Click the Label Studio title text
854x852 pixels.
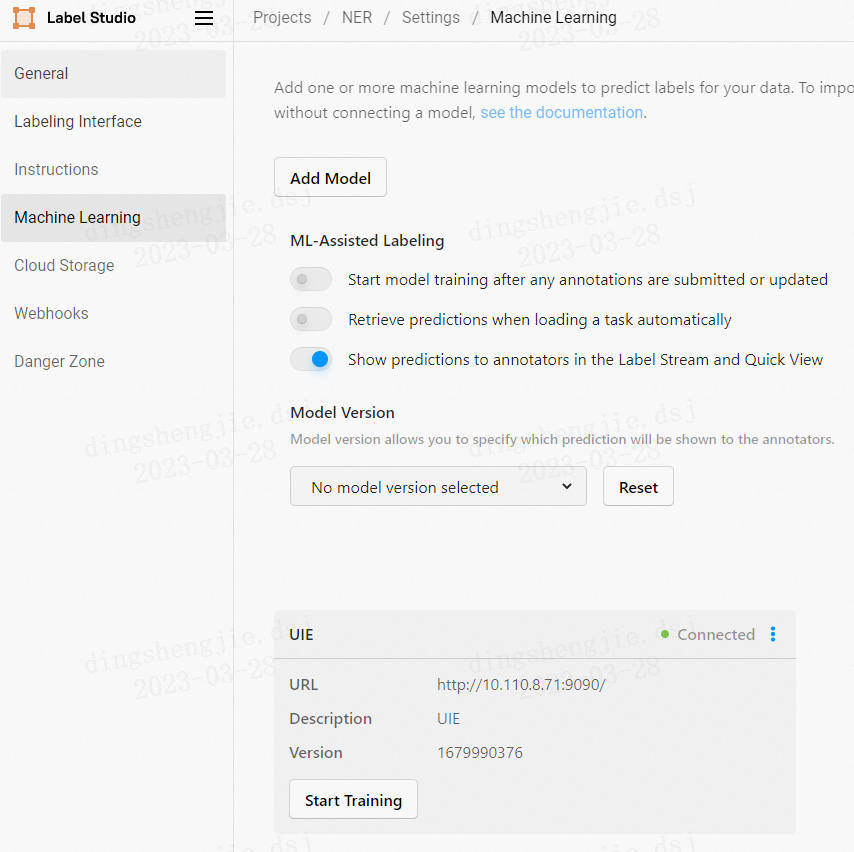pyautogui.click(x=91, y=18)
